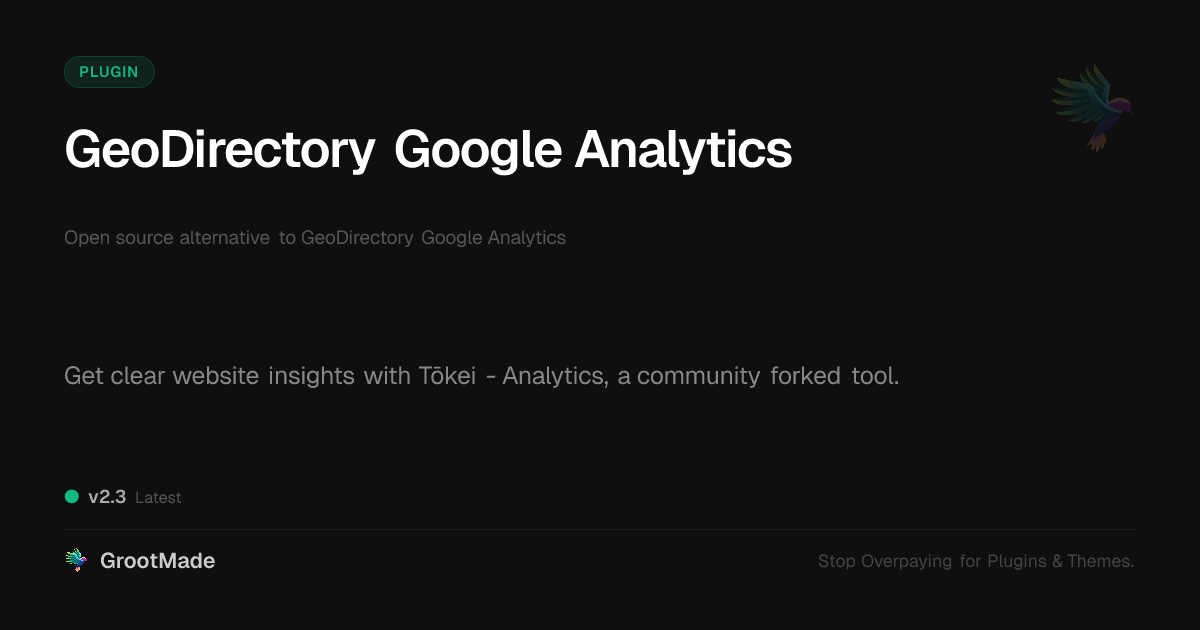
Task: Click "community forked tool" in the description
Action: click(767, 376)
